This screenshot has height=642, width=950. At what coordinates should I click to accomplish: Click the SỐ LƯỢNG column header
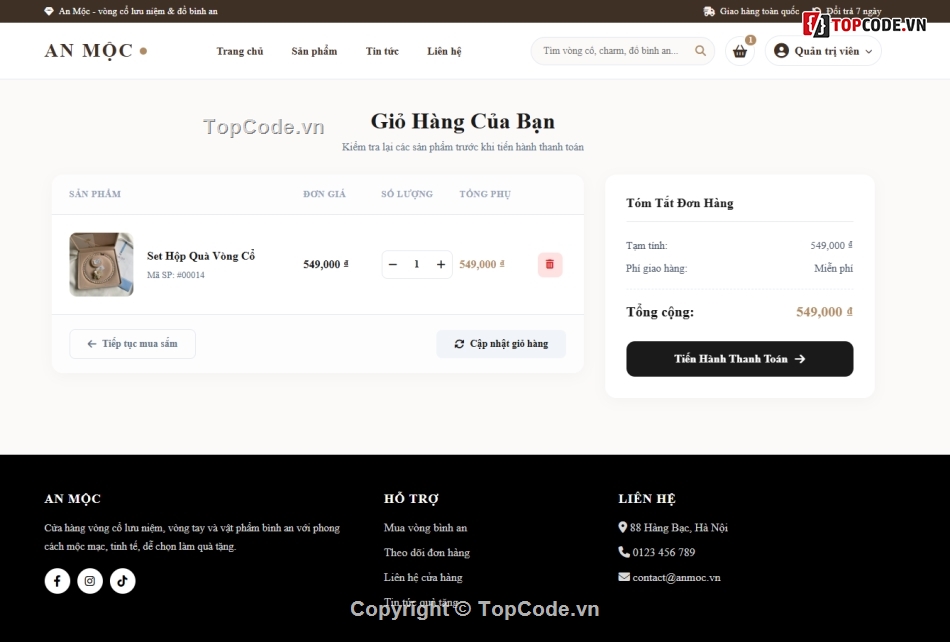(407, 194)
